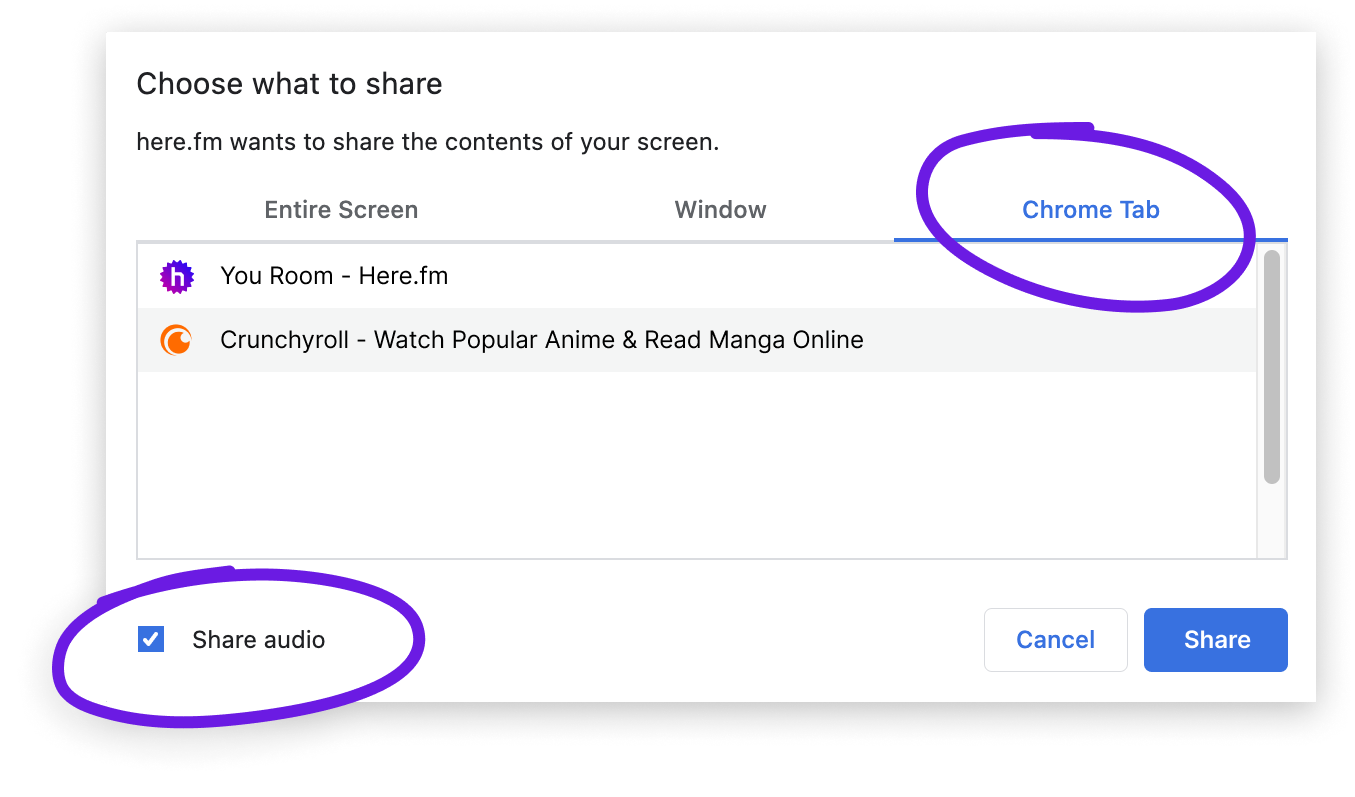Viewport: 1355px width, 797px height.
Task: Click the orange Crunchyroll favicon
Action: point(176,341)
